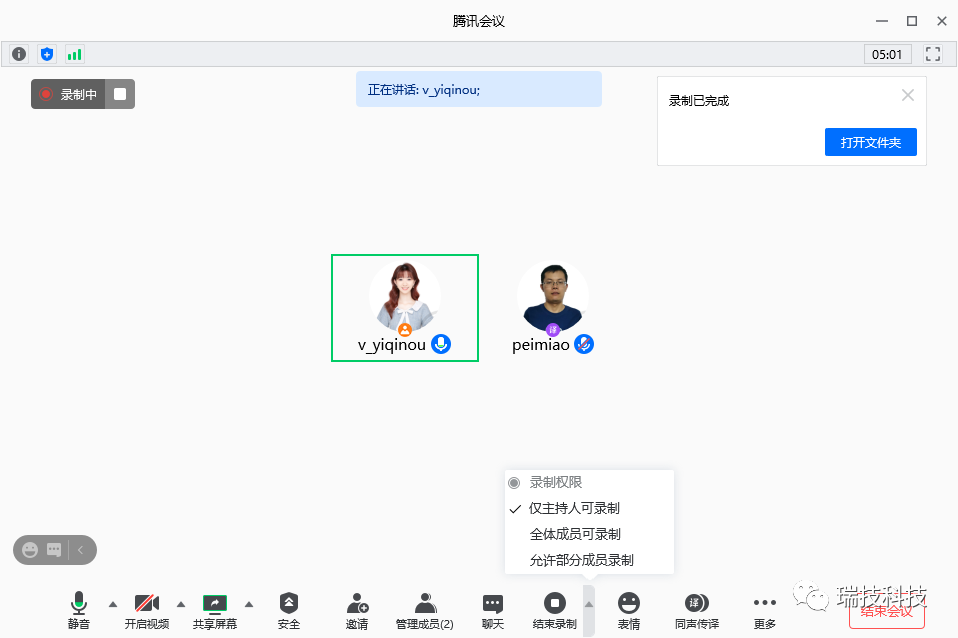The width and height of the screenshot is (958, 638).
Task: Collapse the floating pill with its arrow
Action: 80,550
